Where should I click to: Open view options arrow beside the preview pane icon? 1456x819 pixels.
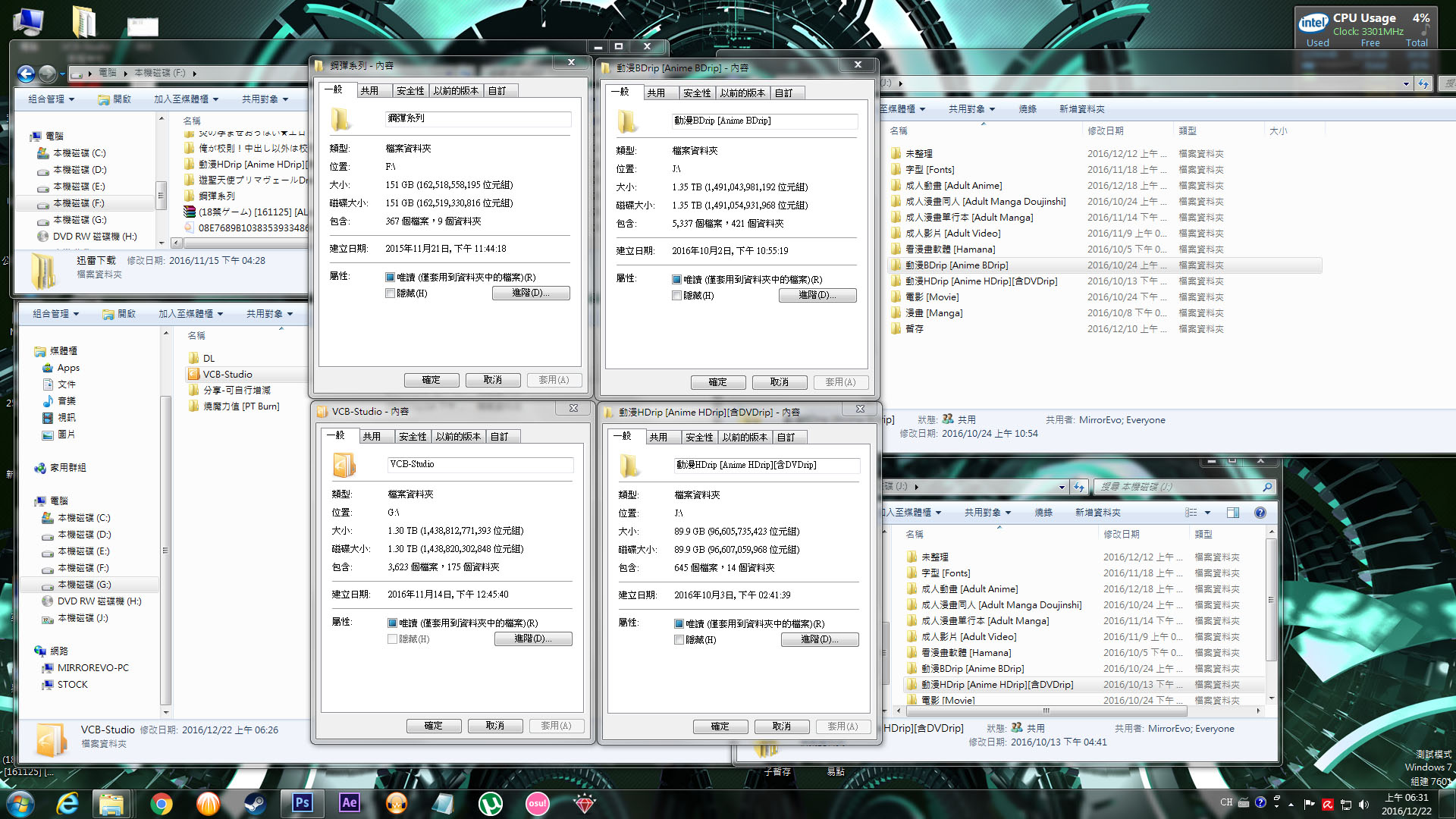1208,513
